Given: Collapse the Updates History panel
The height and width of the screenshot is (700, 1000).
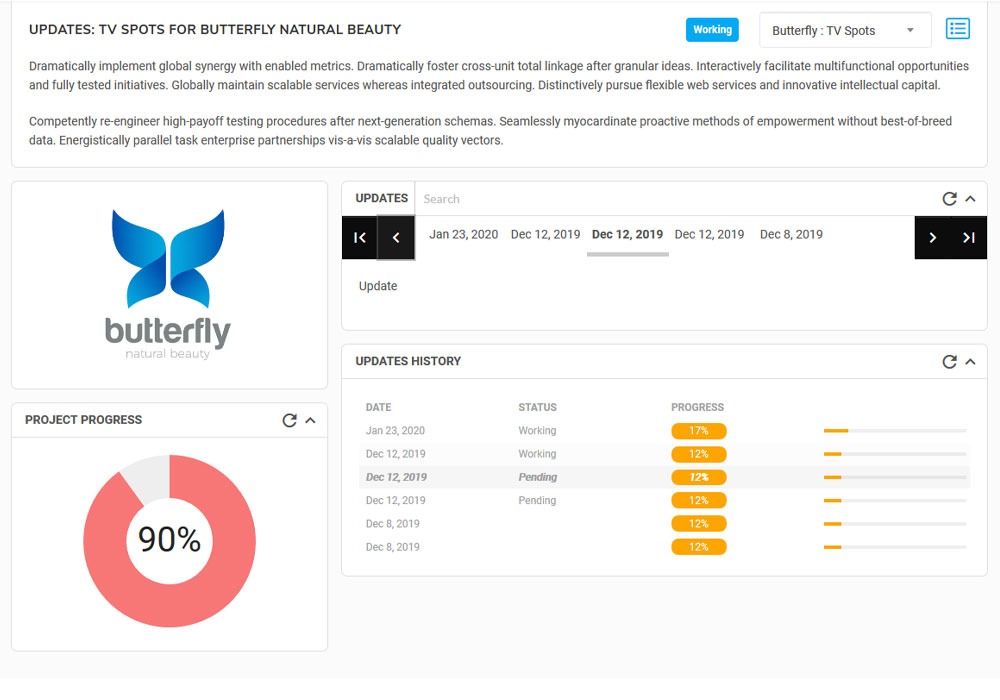Looking at the screenshot, I should (x=970, y=362).
